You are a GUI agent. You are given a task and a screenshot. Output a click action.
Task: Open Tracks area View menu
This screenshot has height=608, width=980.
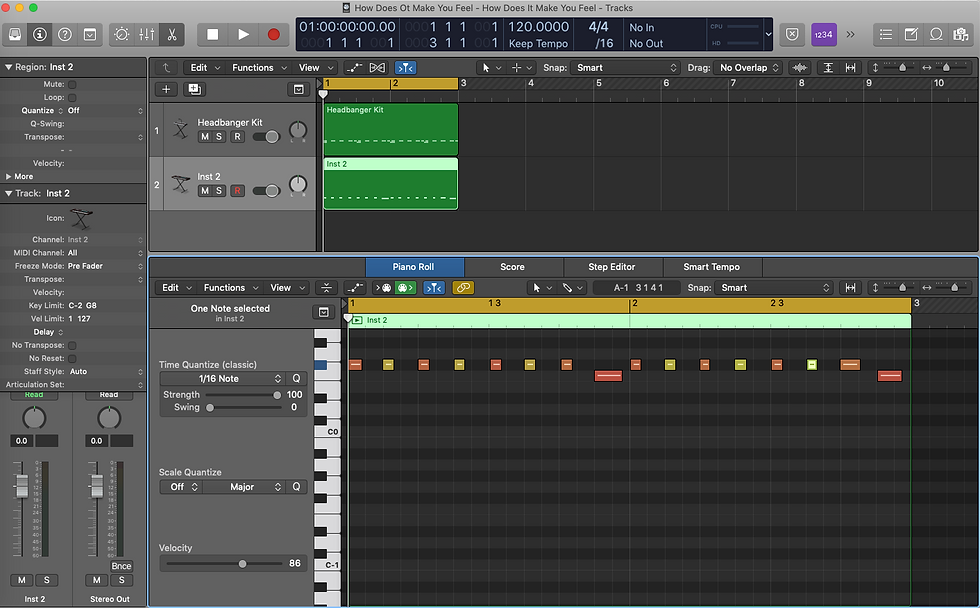click(315, 67)
